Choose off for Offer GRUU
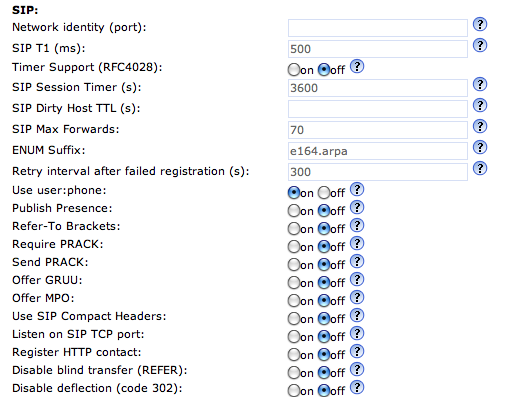 pyautogui.click(x=324, y=283)
